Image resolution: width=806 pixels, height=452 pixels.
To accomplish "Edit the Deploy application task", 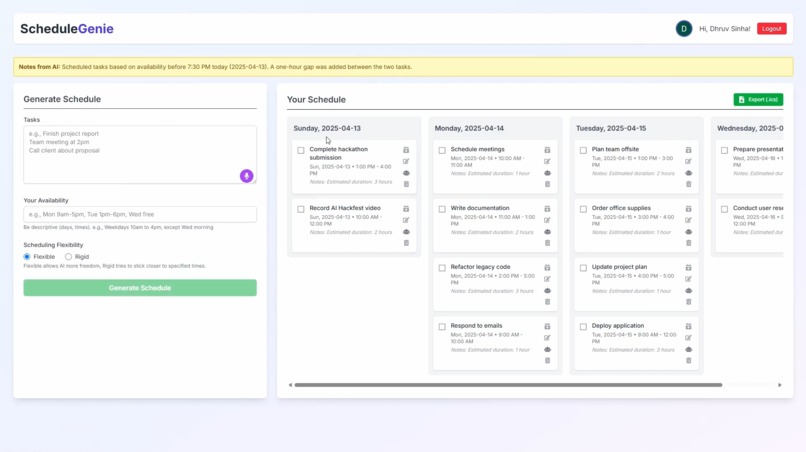I will pos(688,338).
